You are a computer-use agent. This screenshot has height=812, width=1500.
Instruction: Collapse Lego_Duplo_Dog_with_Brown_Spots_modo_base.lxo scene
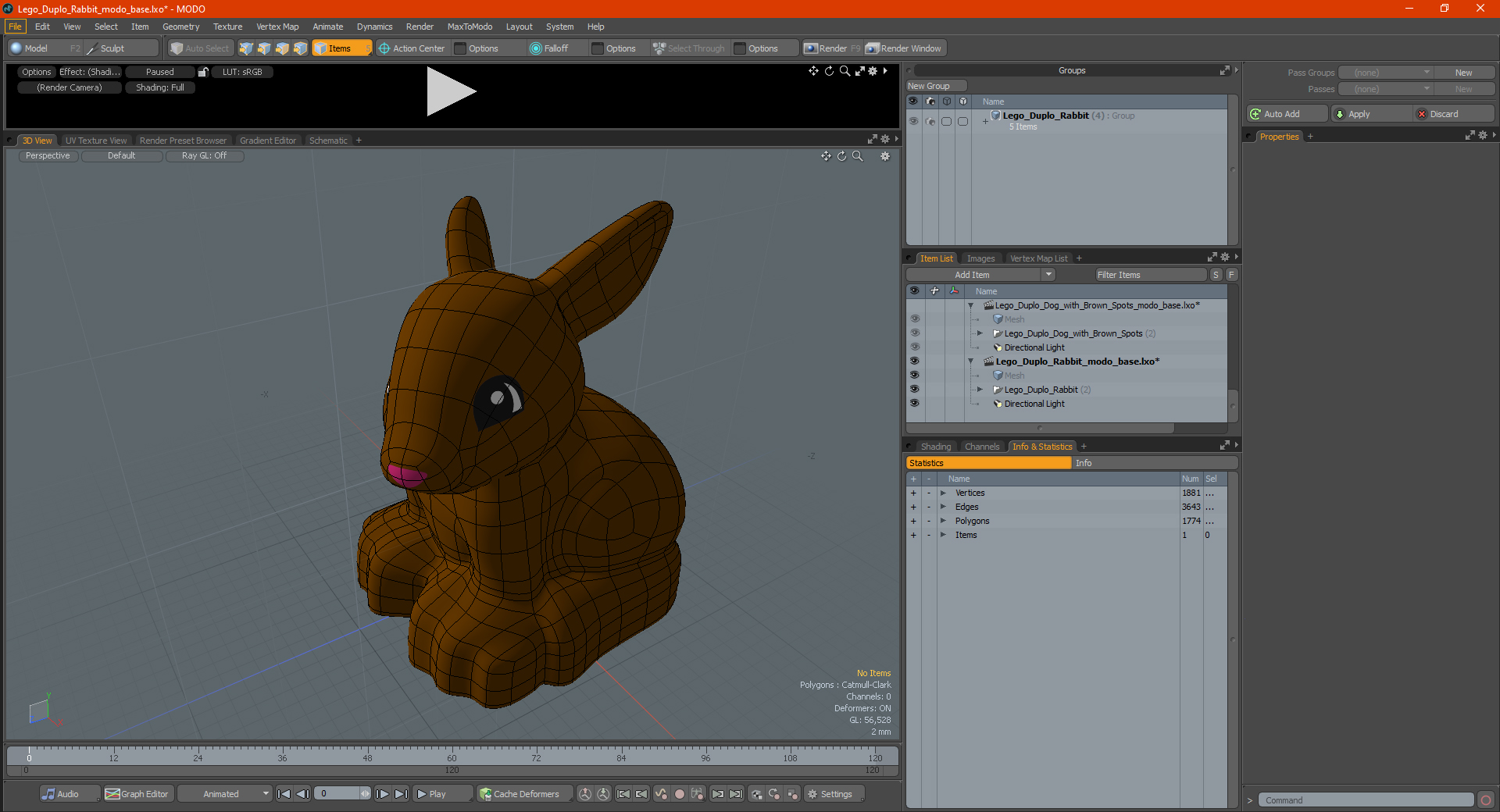[x=971, y=305]
